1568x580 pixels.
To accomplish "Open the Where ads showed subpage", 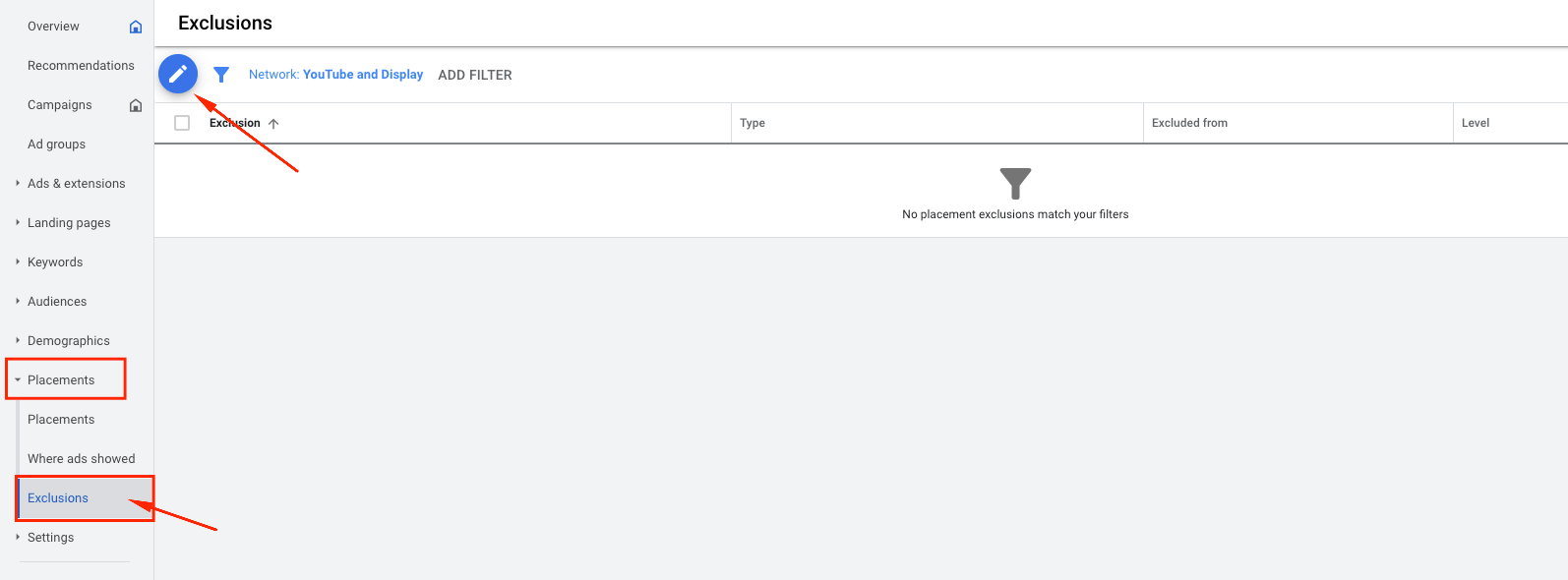I will click(82, 459).
